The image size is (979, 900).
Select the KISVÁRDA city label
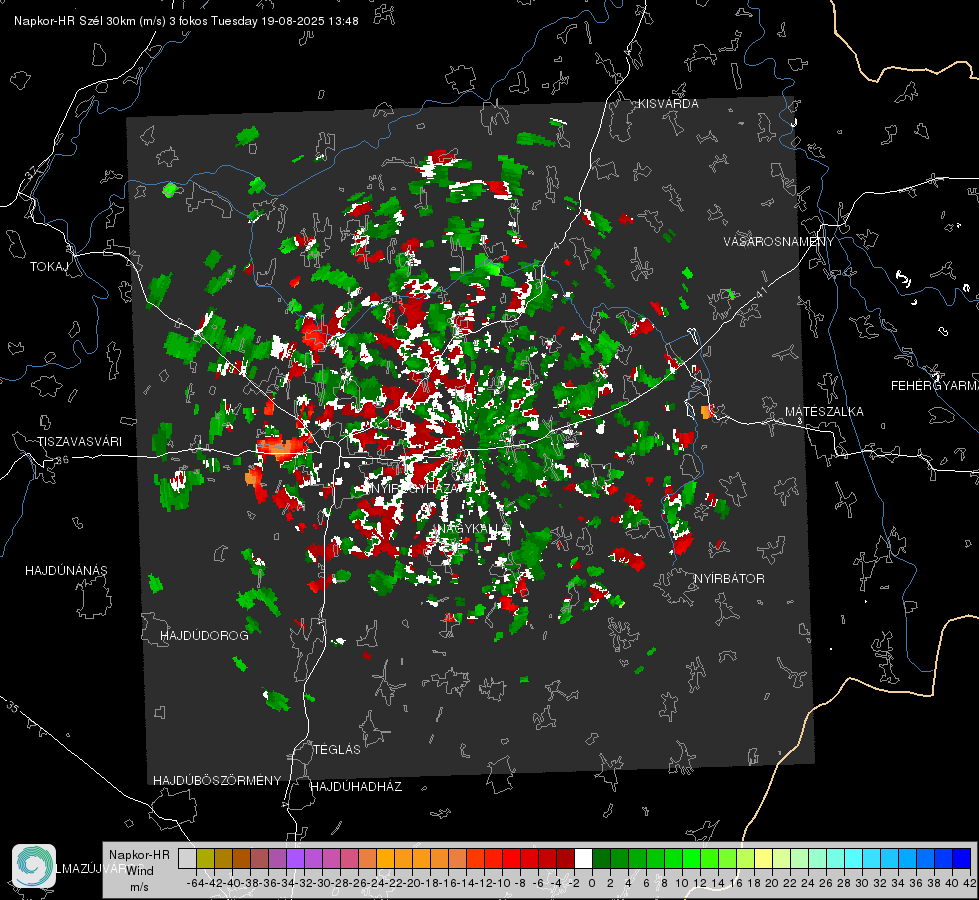coord(668,104)
